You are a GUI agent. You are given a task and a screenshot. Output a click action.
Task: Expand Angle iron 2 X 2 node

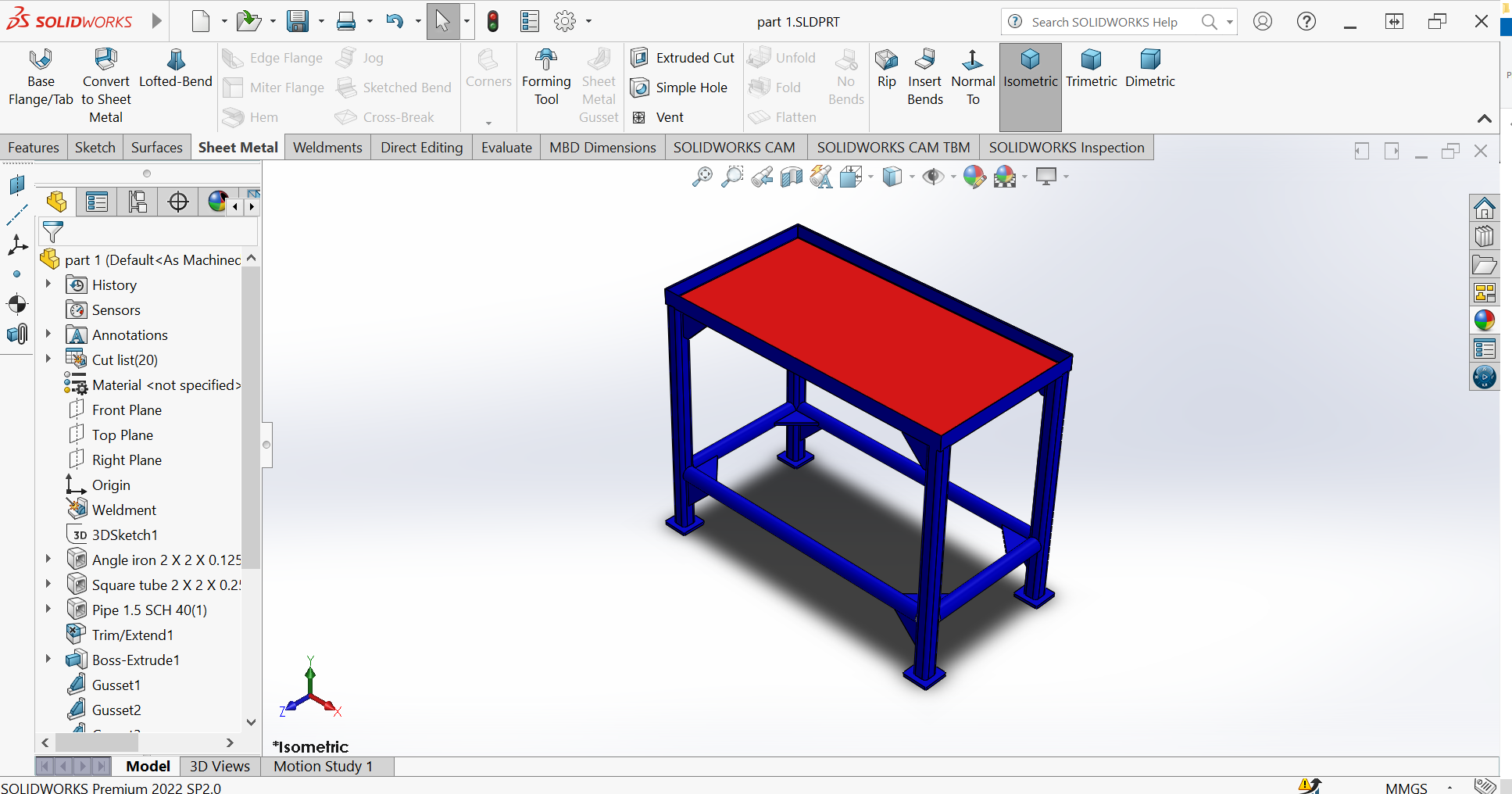48,559
